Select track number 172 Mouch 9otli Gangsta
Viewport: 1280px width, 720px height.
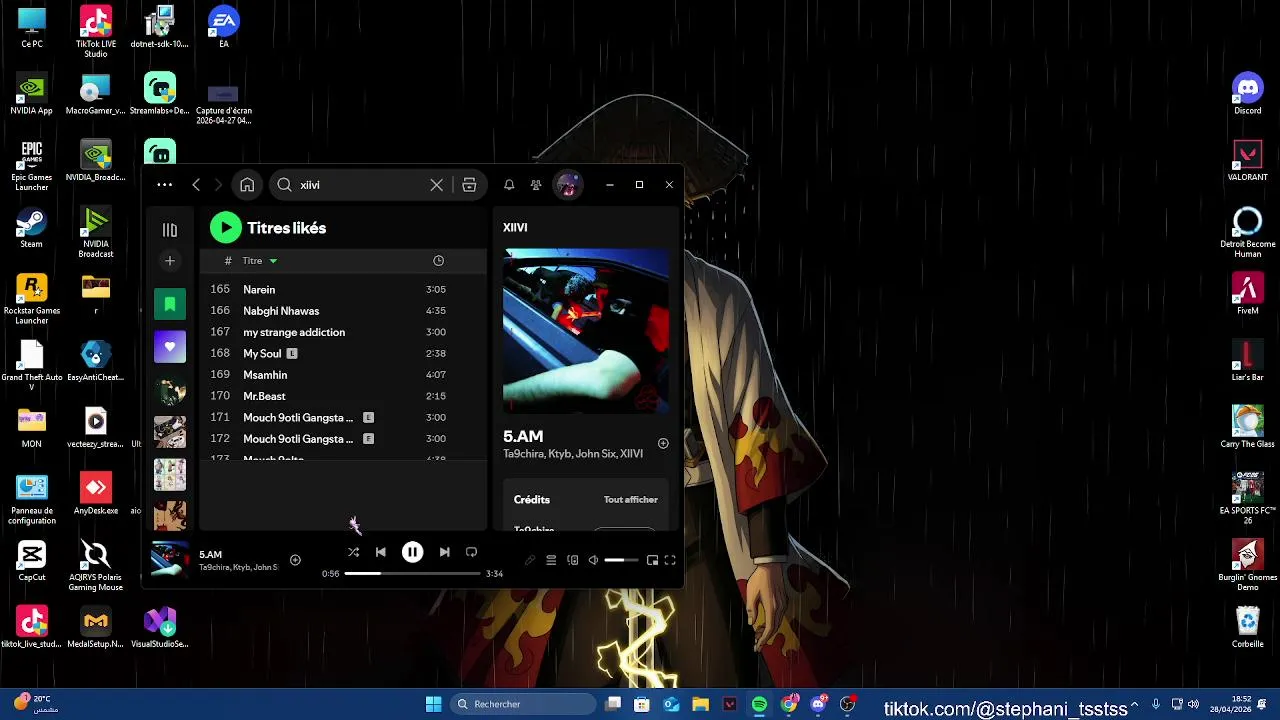point(343,439)
